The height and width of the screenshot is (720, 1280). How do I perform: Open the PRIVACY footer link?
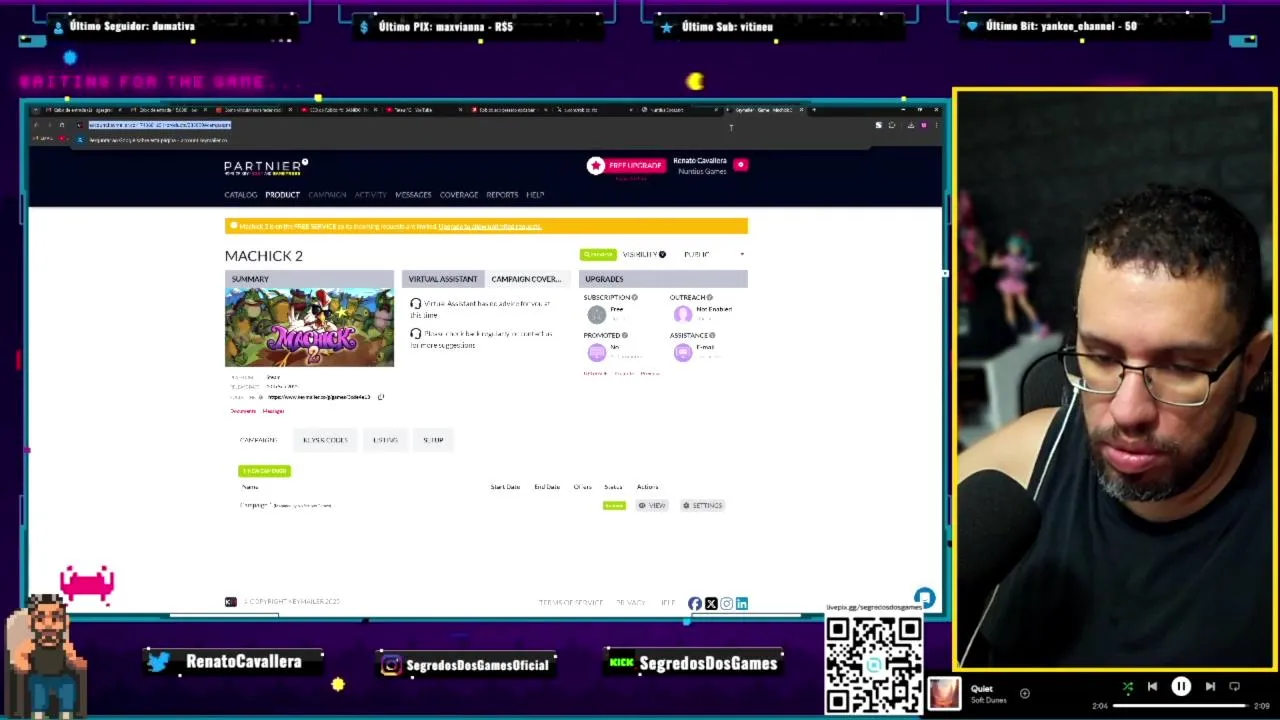coord(630,603)
